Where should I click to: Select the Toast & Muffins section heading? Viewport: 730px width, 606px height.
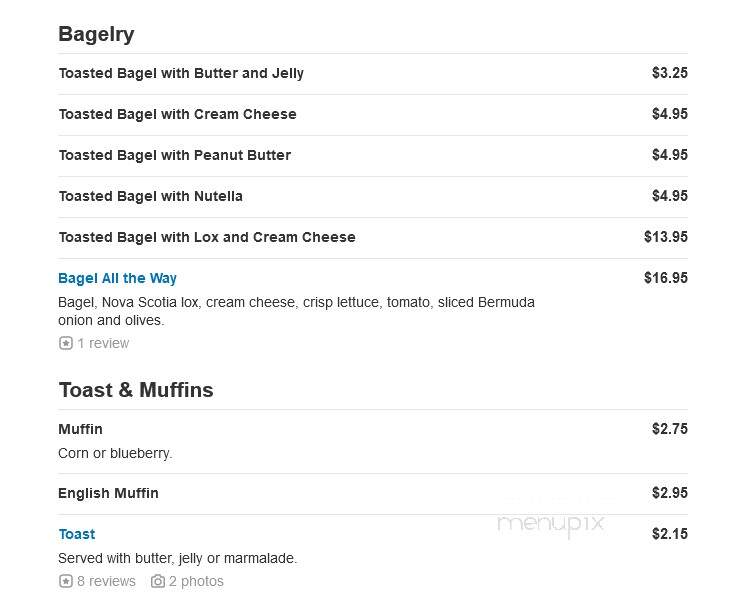coord(136,390)
